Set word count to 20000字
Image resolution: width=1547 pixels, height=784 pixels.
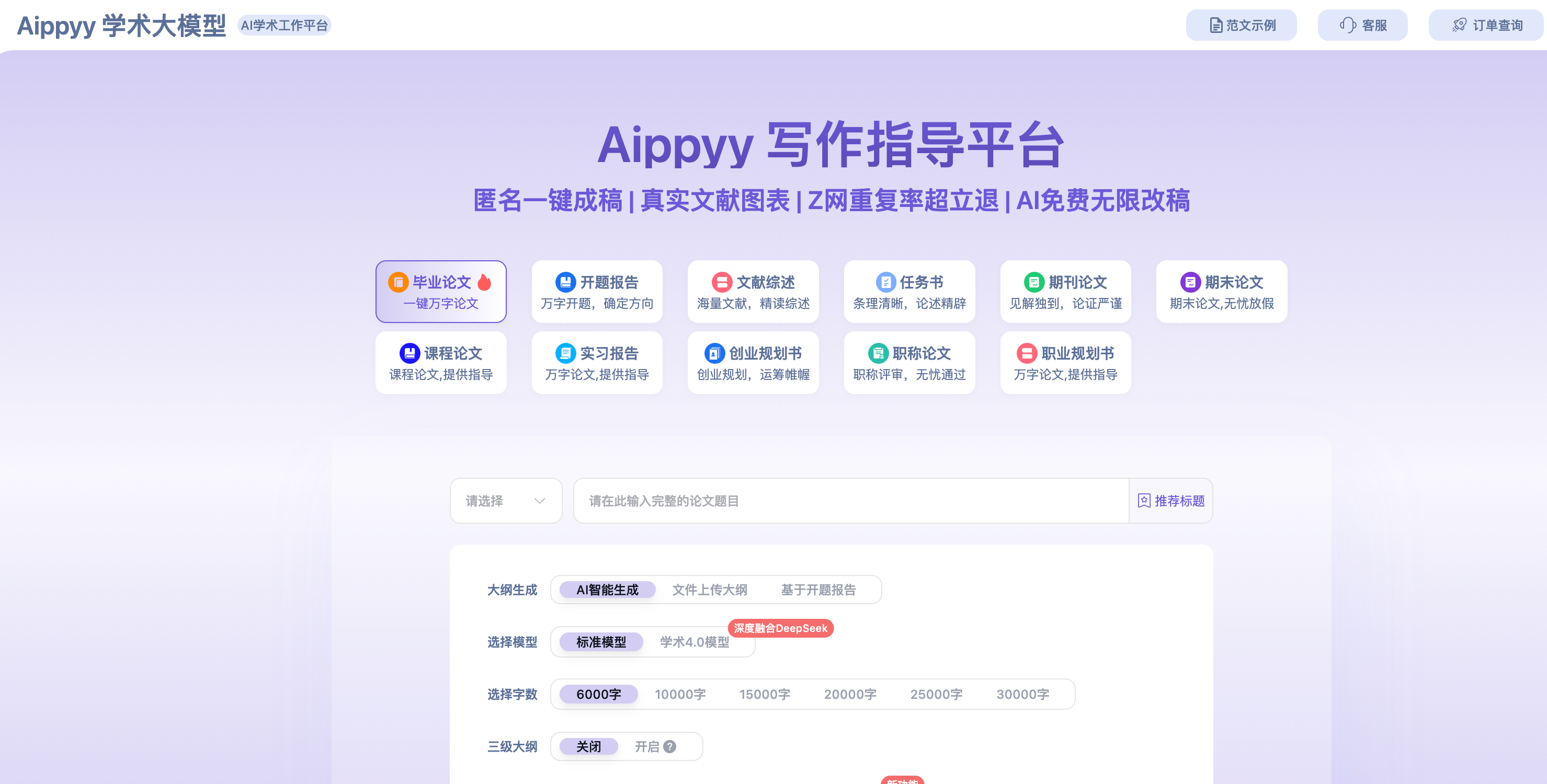[850, 694]
